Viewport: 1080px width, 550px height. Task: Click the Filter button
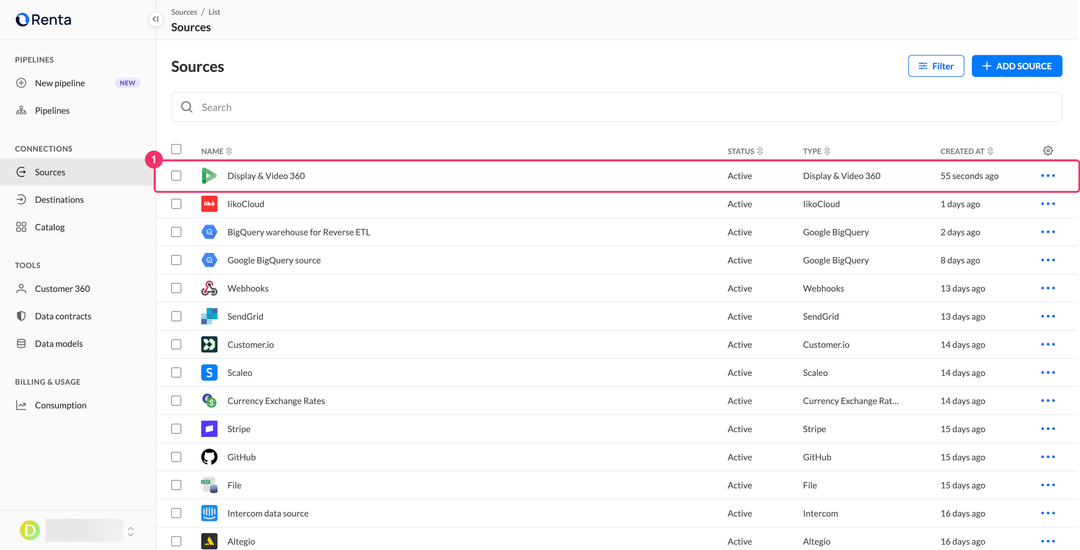tap(936, 66)
